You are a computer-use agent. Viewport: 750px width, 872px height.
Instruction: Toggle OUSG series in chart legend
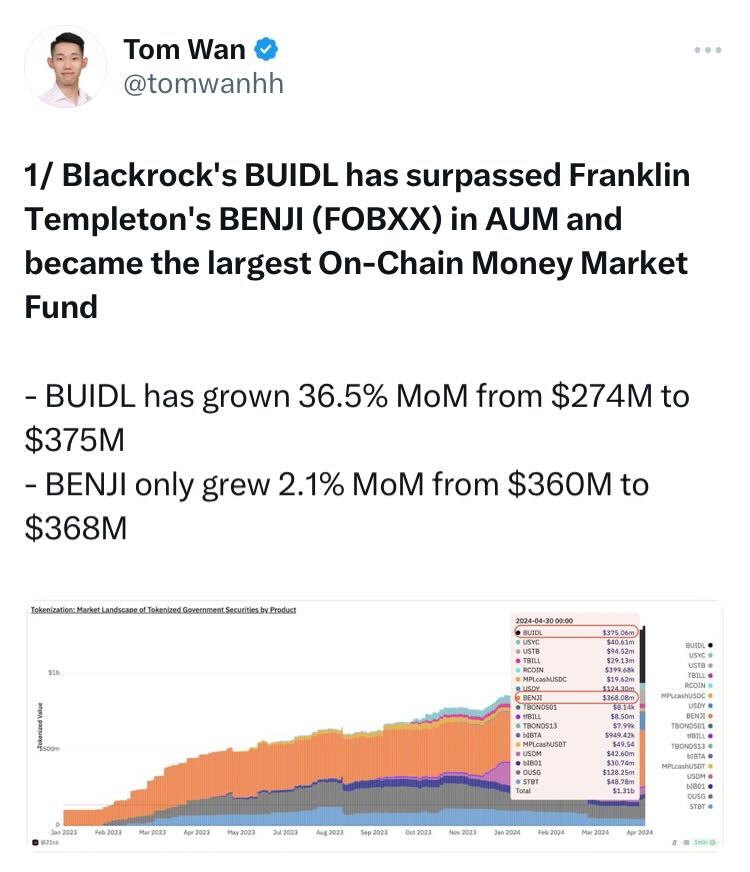(700, 796)
